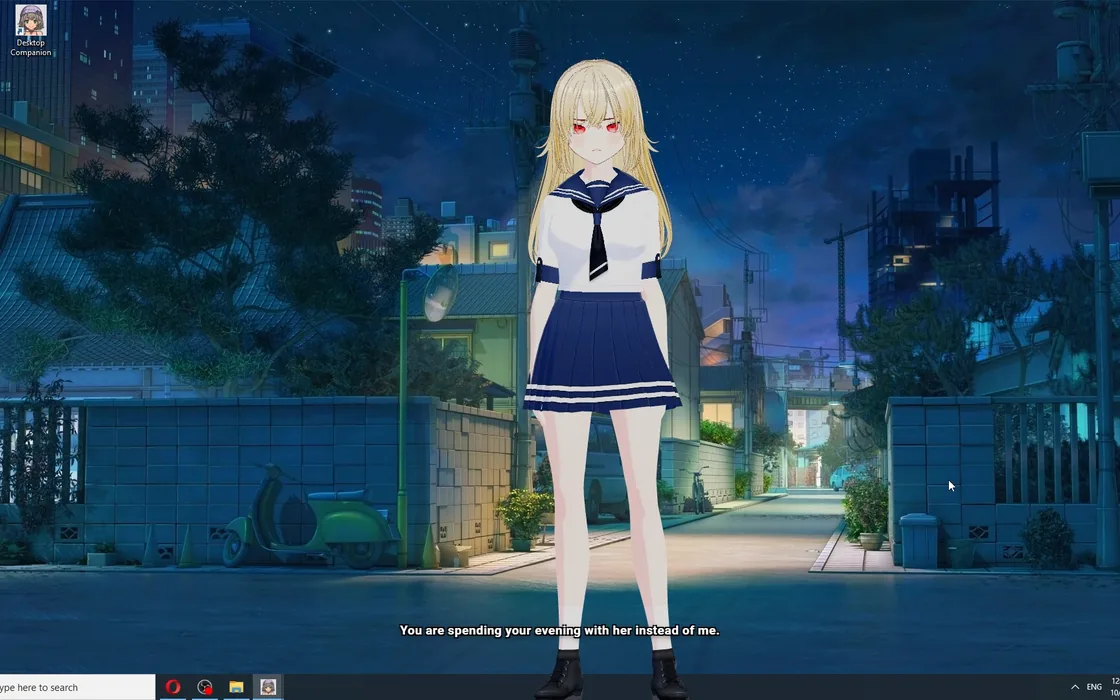The height and width of the screenshot is (700, 1120).
Task: Open Opera browser from the taskbar
Action: pos(172,687)
